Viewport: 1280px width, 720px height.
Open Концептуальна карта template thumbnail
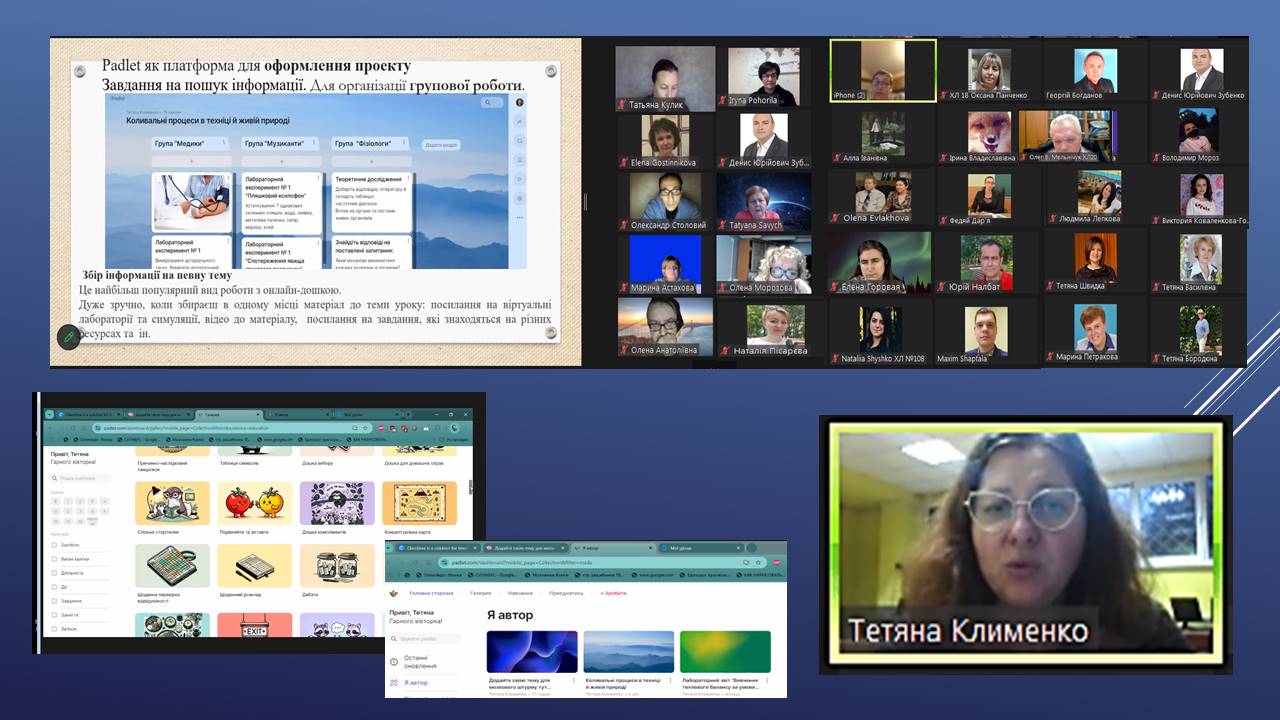click(x=420, y=503)
